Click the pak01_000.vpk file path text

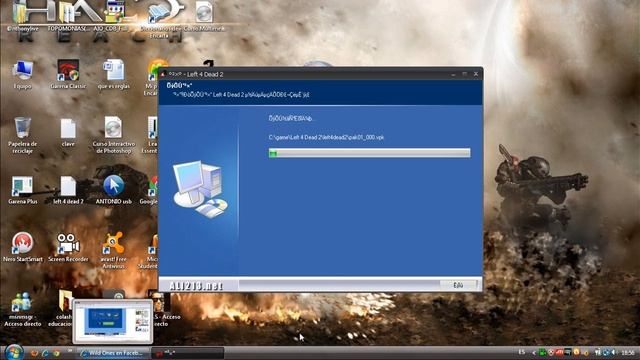[x=326, y=138]
